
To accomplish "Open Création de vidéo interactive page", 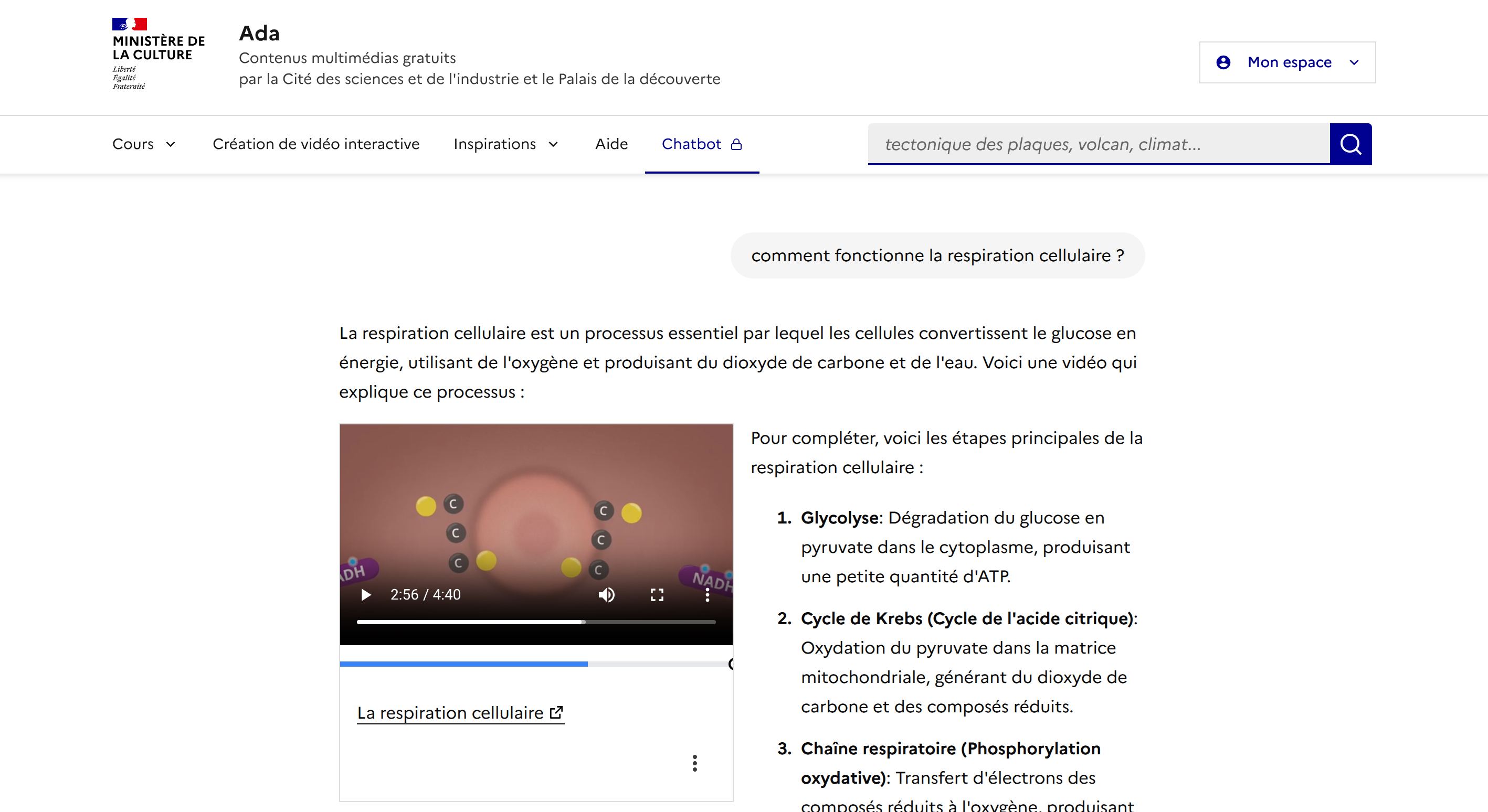I will 316,144.
